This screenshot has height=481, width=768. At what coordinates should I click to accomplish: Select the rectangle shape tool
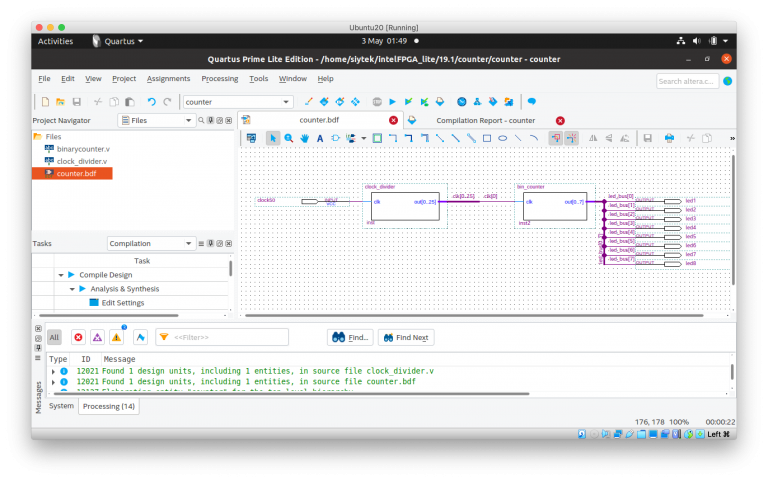click(487, 138)
